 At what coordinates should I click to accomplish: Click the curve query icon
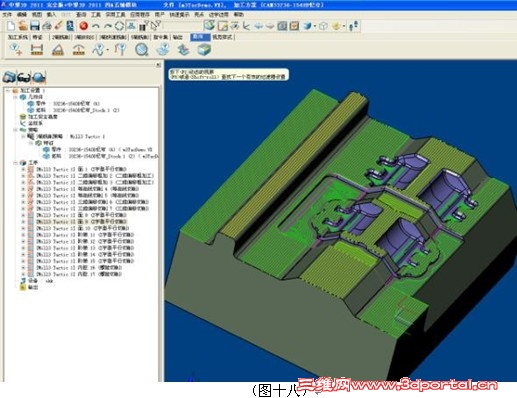(98, 50)
